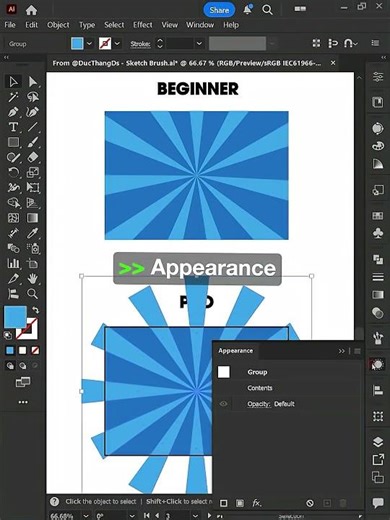Collapse Appearance panel double arrows
This screenshot has height=520, width=390.
[x=341, y=351]
